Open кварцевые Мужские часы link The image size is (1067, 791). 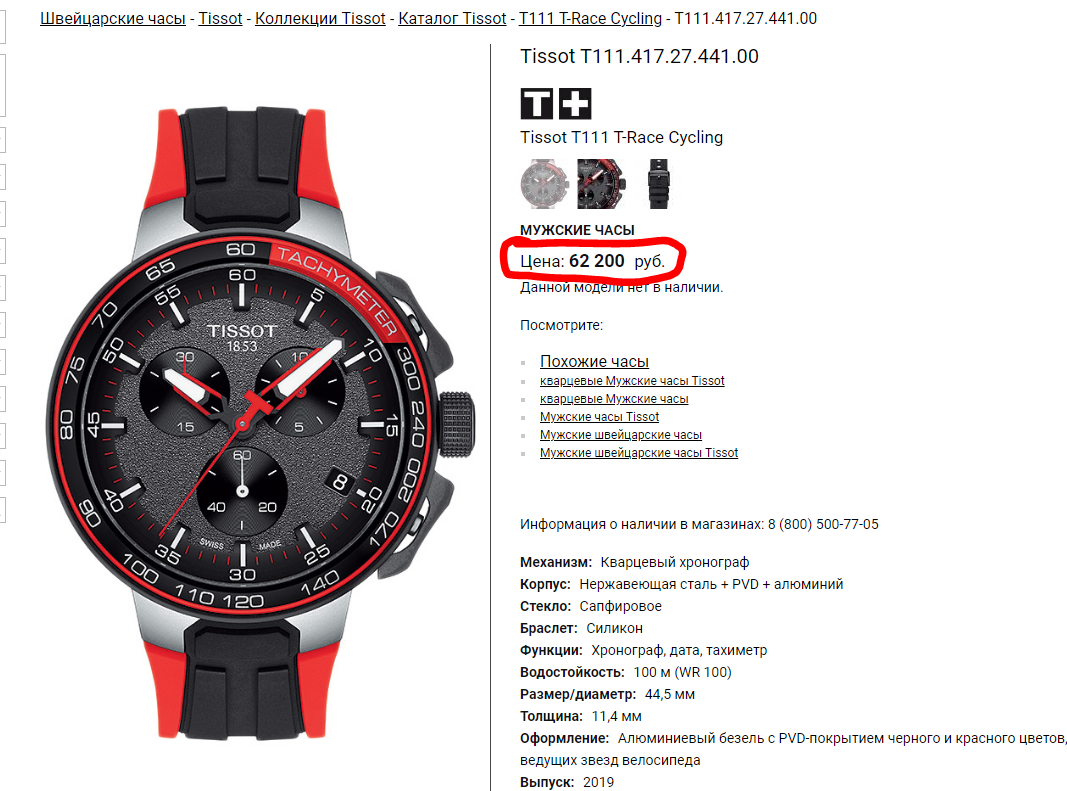(614, 399)
